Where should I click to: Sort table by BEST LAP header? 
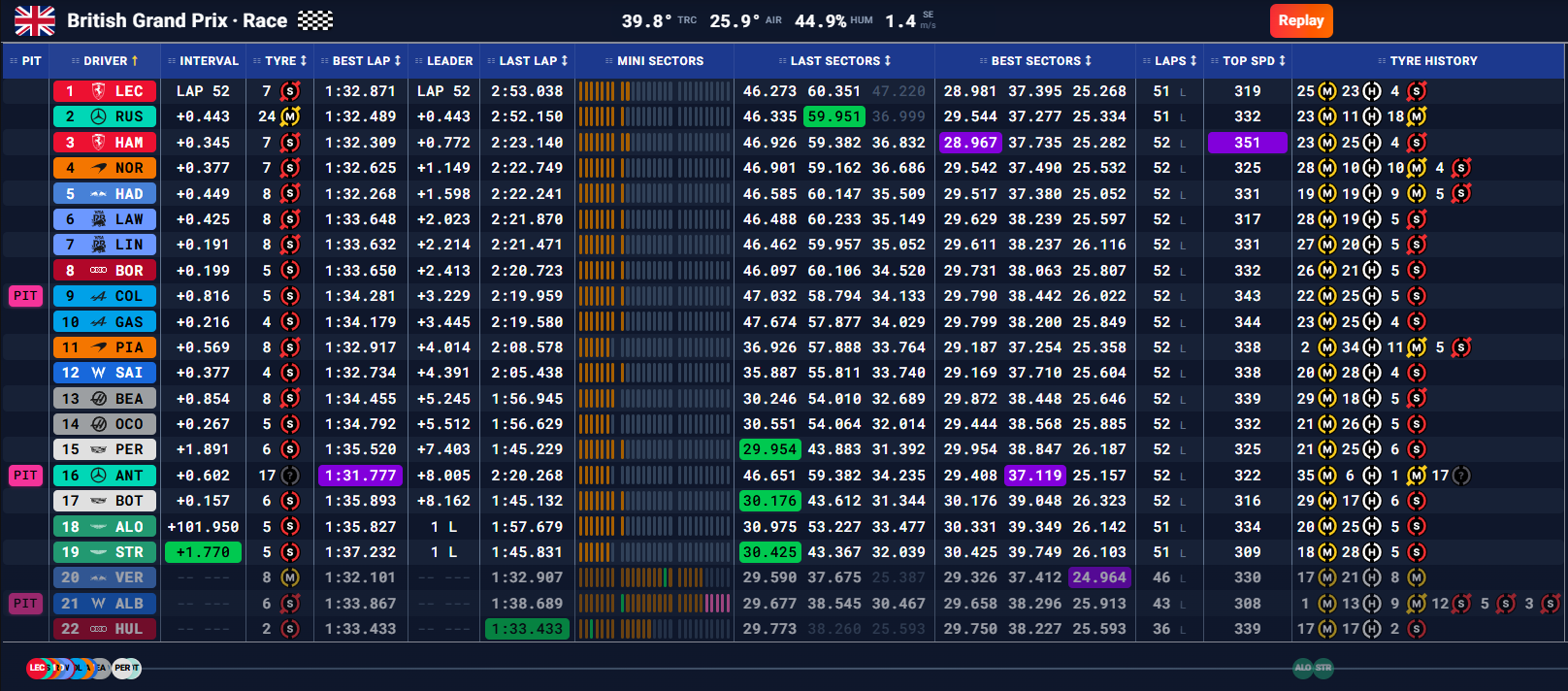click(361, 61)
